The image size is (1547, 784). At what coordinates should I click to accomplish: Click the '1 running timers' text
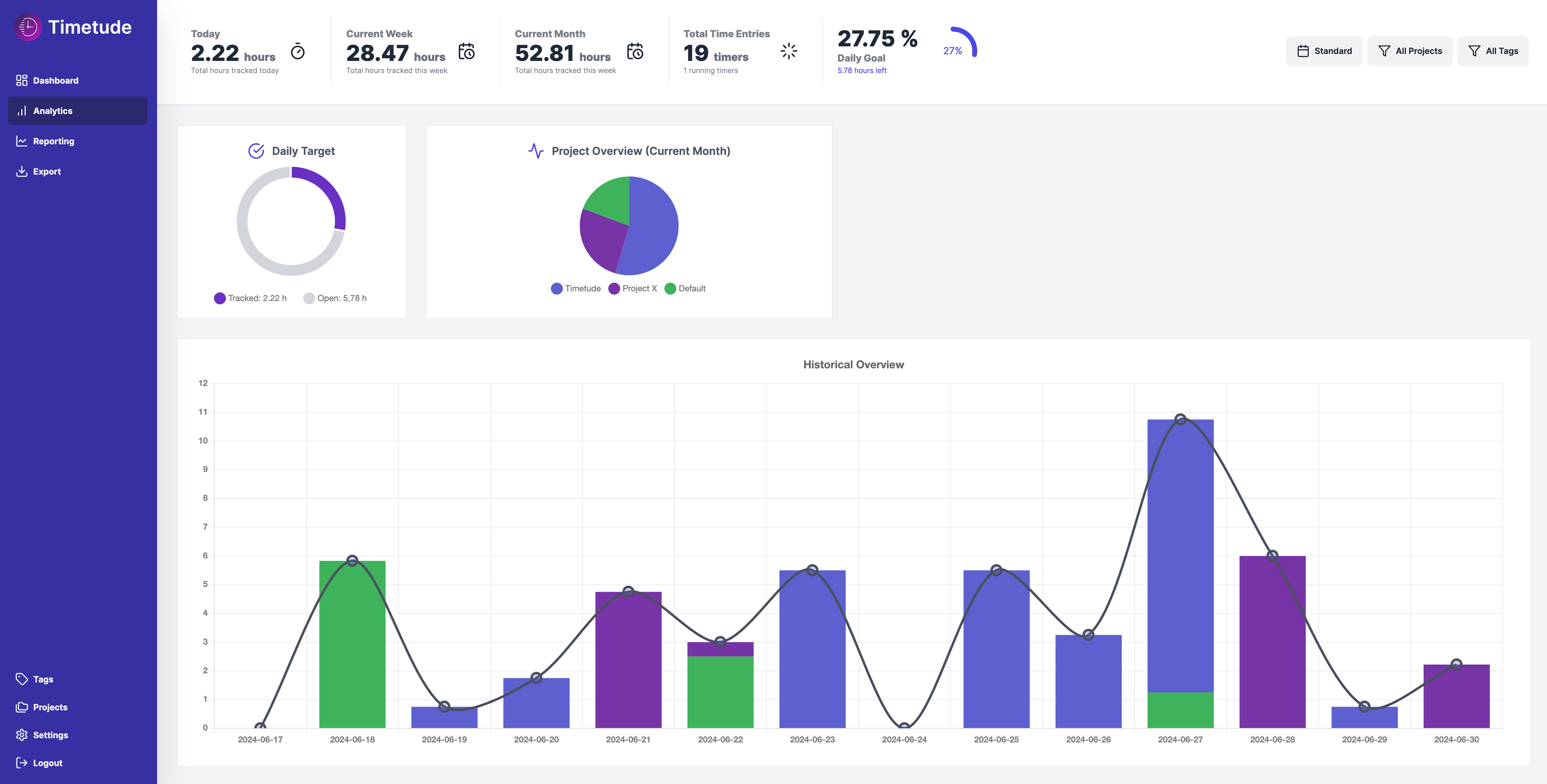coord(710,71)
